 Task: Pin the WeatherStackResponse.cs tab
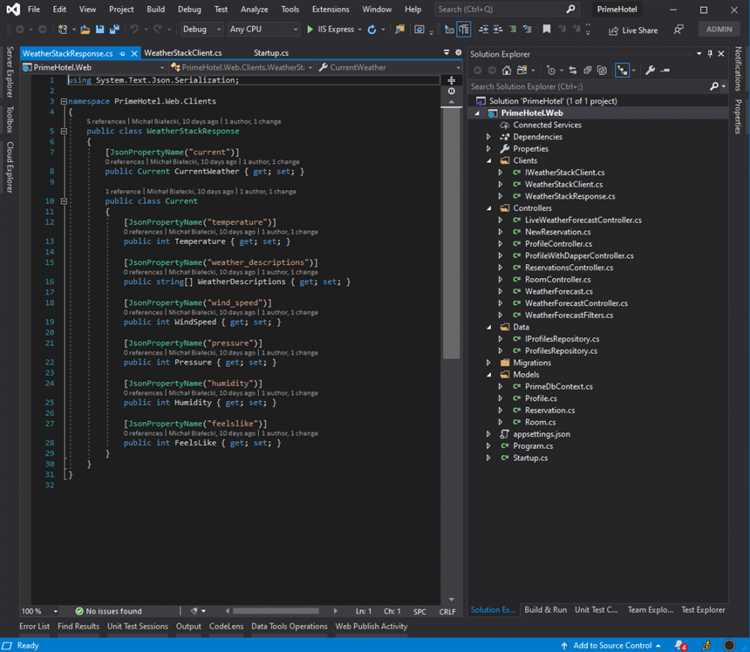pyautogui.click(x=123, y=54)
